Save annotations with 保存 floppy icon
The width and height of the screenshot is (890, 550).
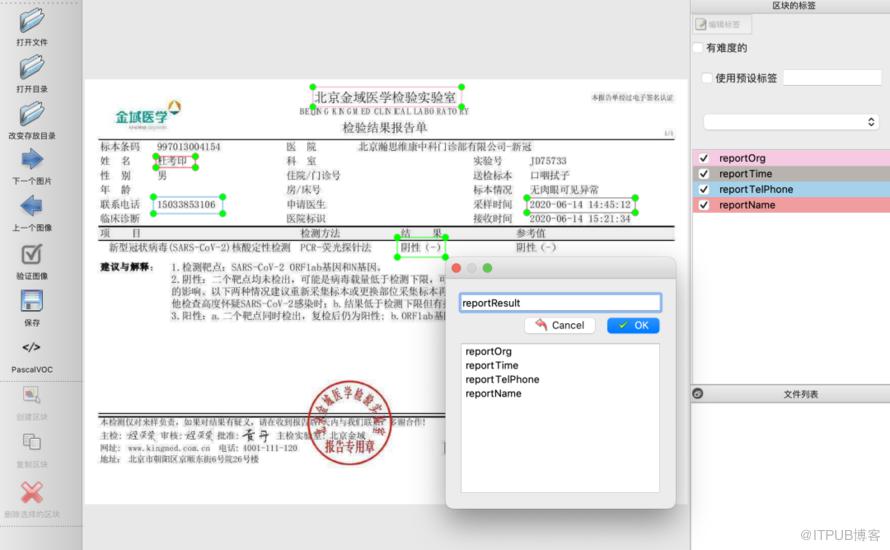click(x=32, y=301)
